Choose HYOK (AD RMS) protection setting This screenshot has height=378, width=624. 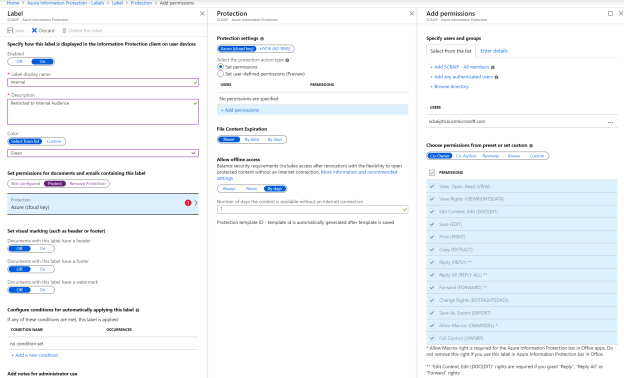coord(275,49)
